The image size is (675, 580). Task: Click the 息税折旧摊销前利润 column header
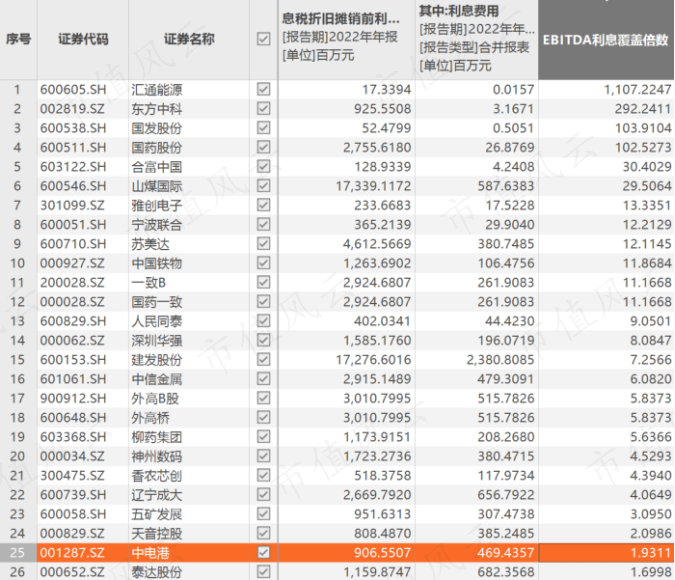coord(347,39)
